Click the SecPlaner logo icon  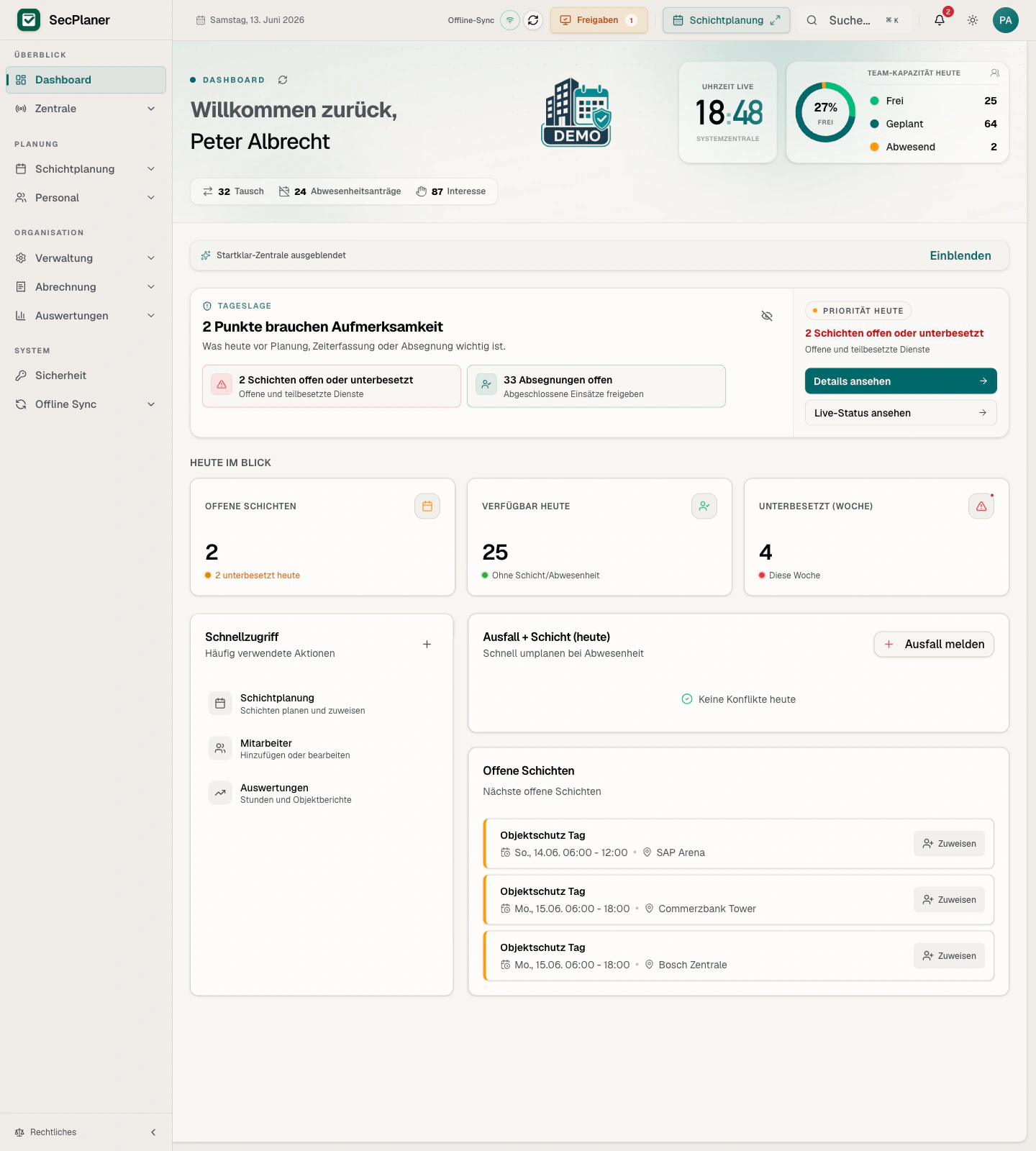(x=29, y=20)
